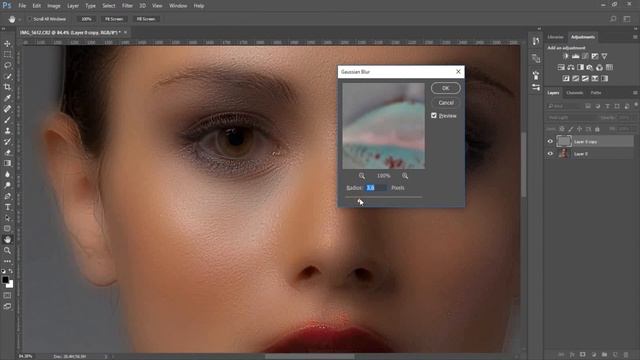Add a Hue/Saturation adjustment
Viewport: 640px width, 360px height.
pyautogui.click(x=561, y=67)
